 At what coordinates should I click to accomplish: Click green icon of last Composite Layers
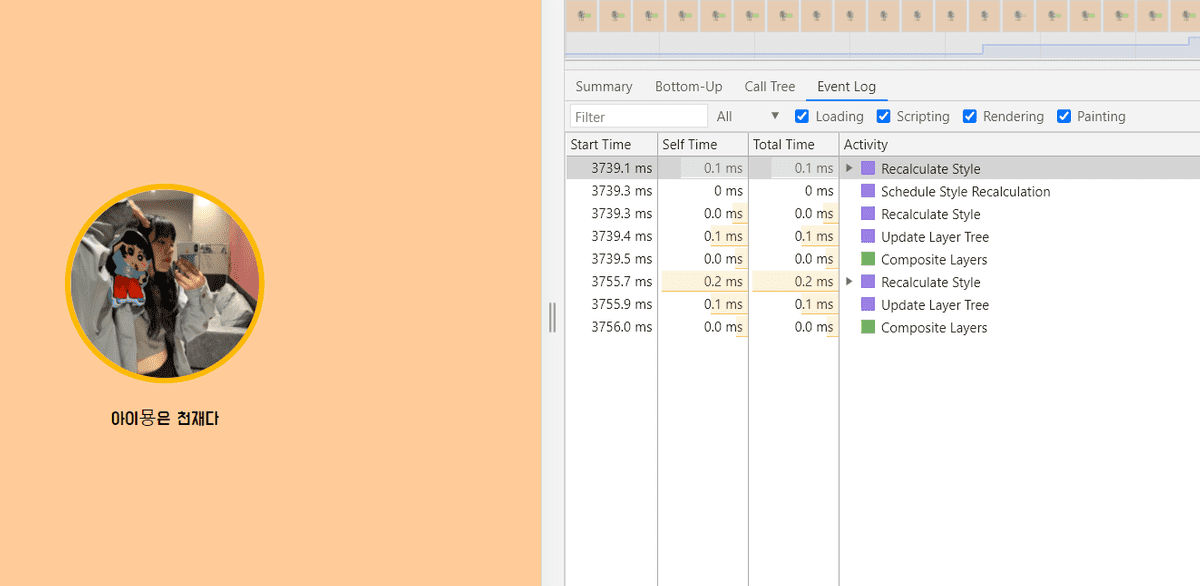[x=867, y=327]
